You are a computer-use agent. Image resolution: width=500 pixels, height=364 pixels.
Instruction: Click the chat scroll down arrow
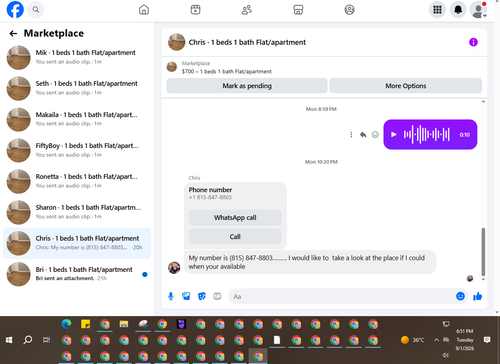[x=483, y=279]
